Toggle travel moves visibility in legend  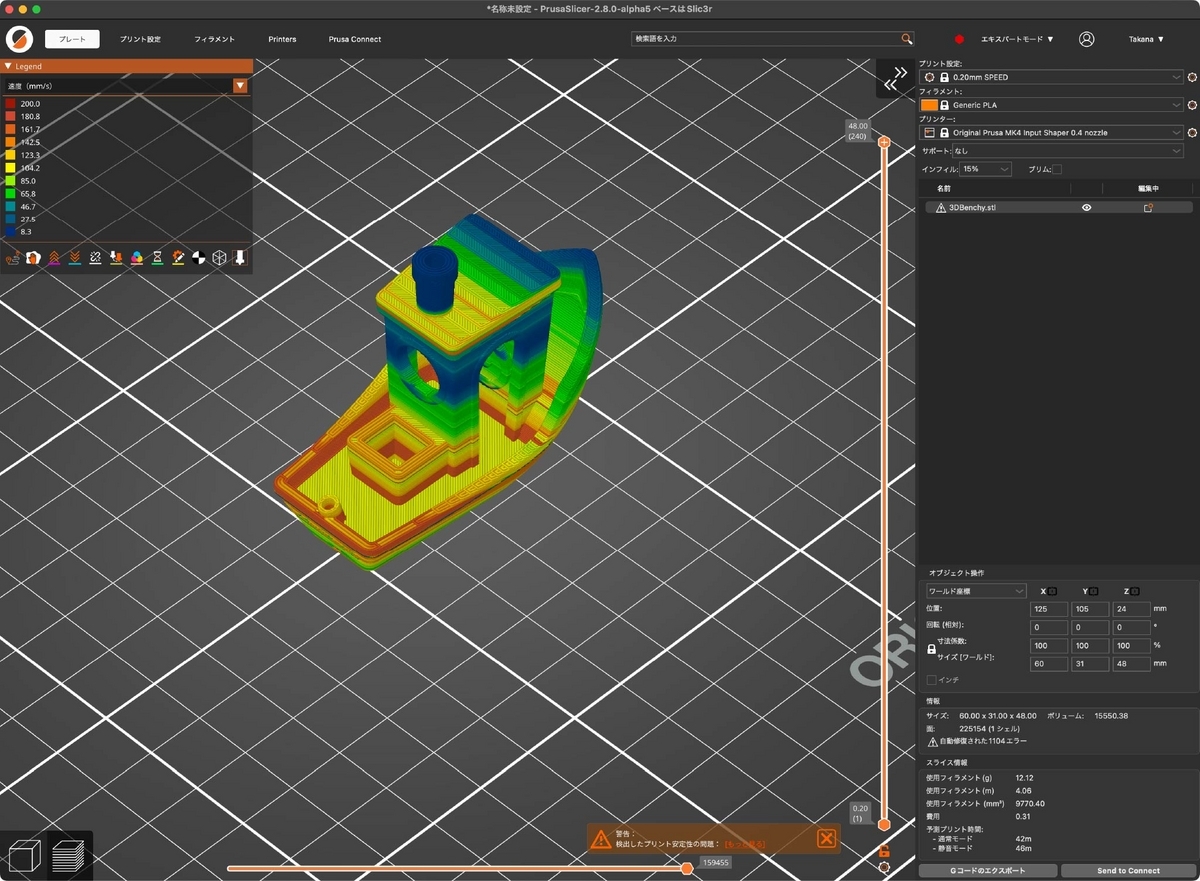click(13, 258)
